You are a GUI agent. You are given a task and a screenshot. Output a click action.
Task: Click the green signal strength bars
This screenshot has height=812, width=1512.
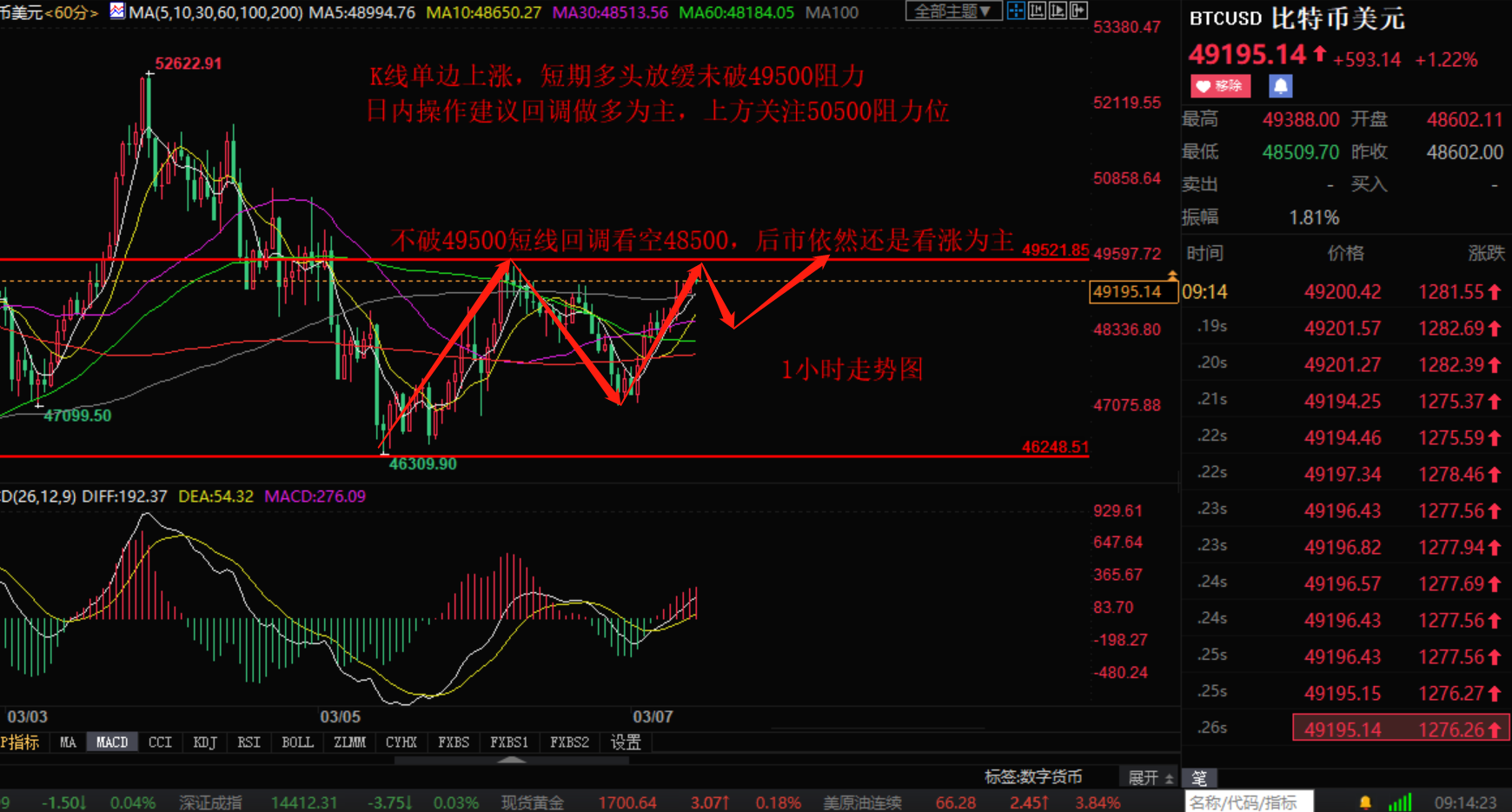1399,802
